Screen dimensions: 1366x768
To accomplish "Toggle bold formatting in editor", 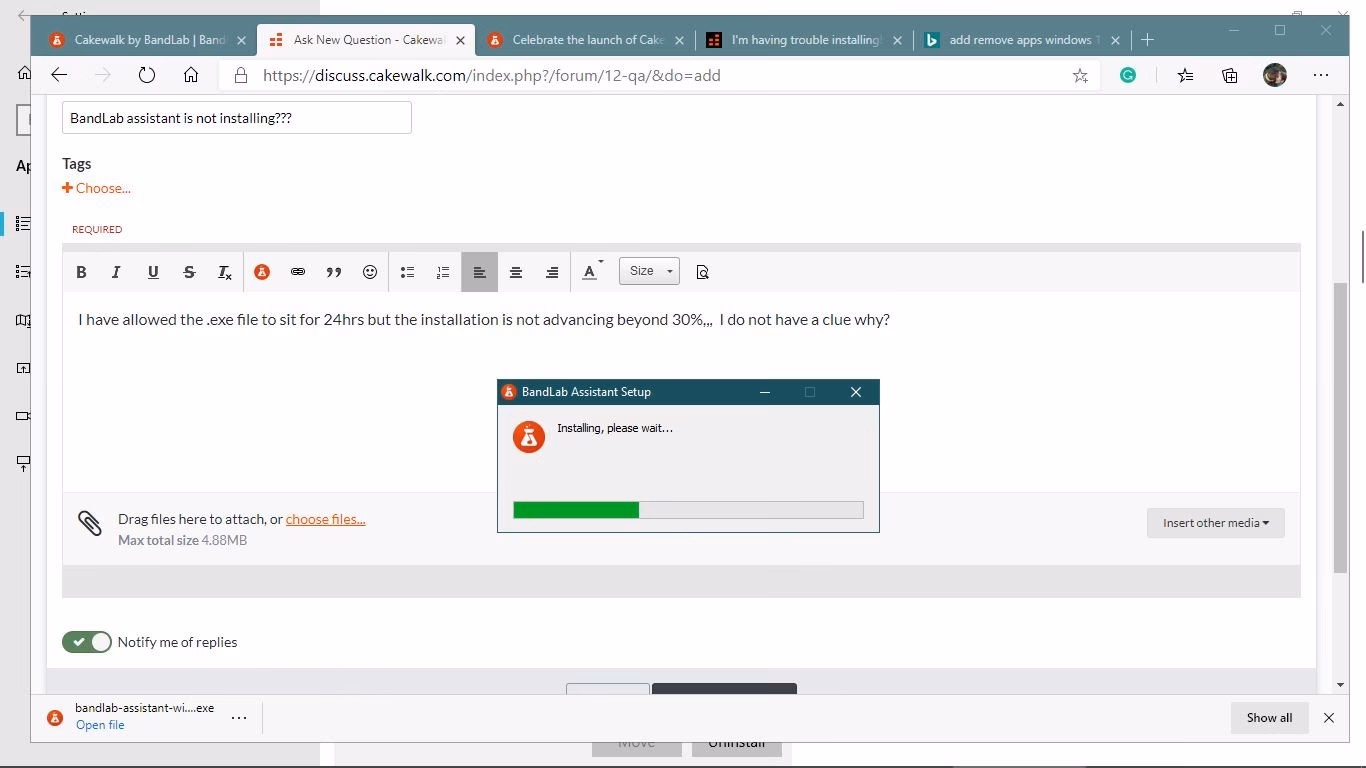I will (81, 272).
